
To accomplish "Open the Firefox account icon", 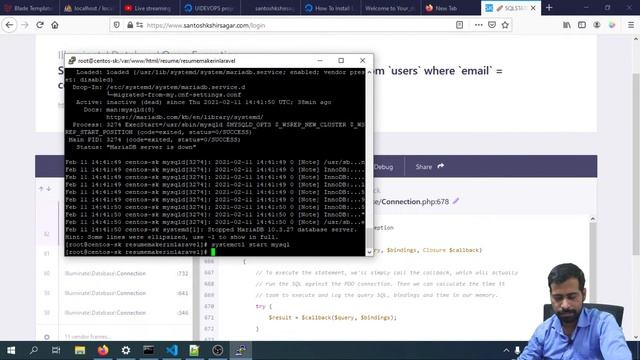I will pyautogui.click(x=597, y=25).
